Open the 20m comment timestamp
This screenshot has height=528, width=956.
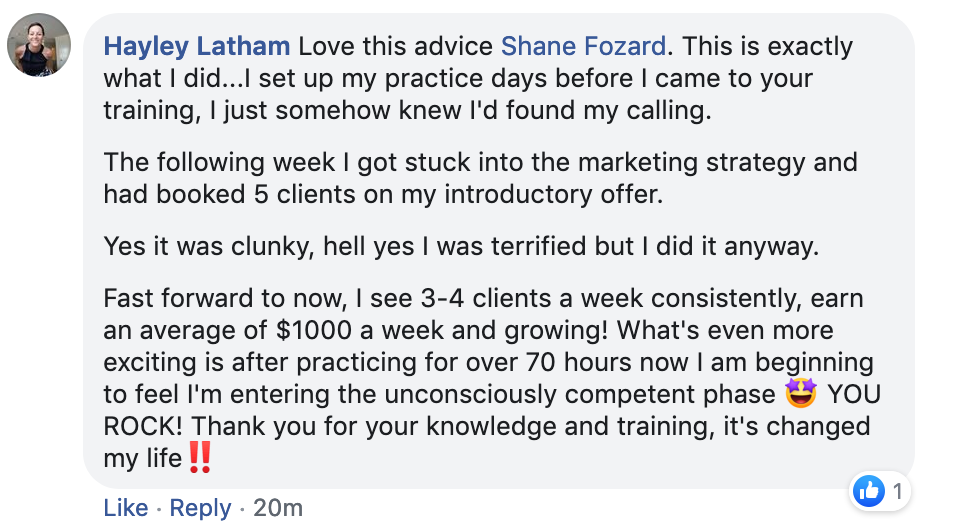click(x=278, y=507)
